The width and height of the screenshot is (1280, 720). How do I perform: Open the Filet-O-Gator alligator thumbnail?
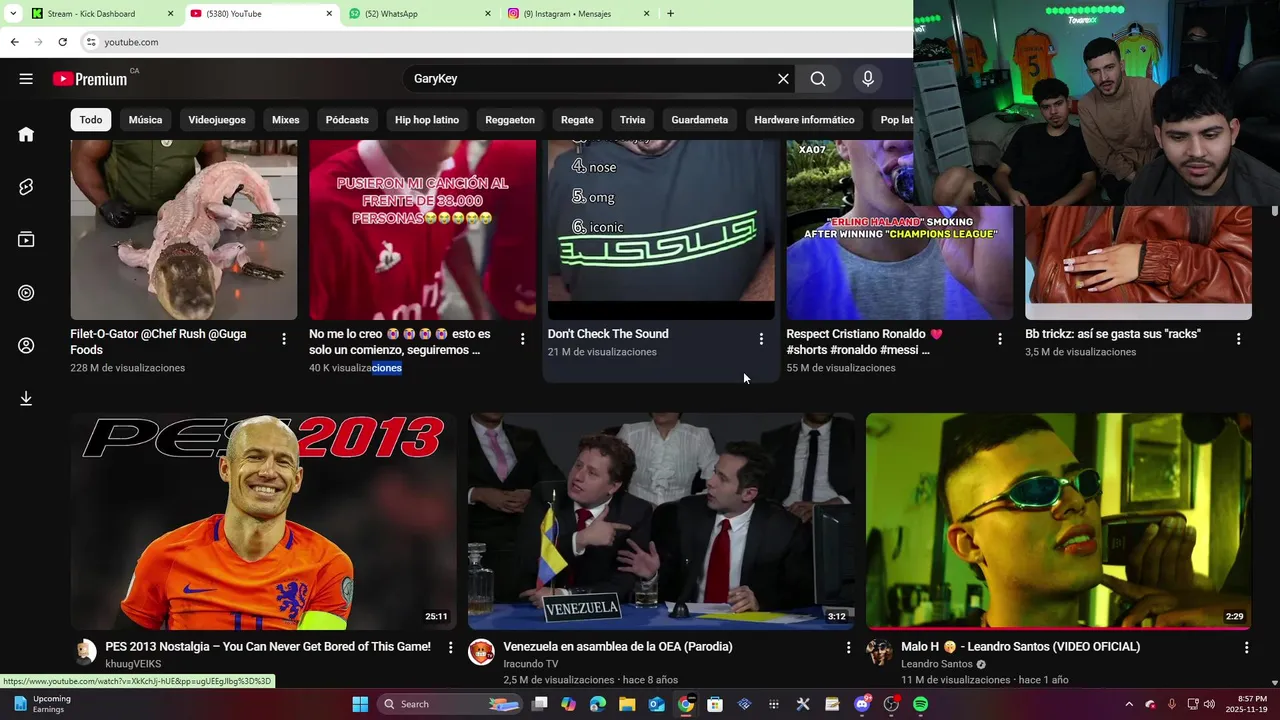click(184, 230)
